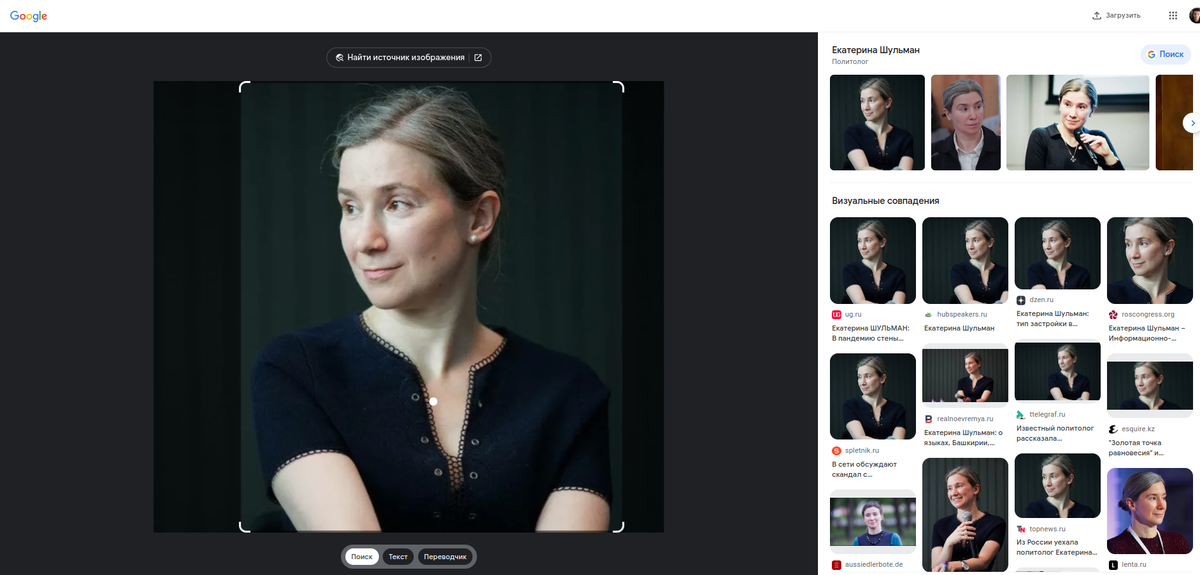Open the carousel thumbnail holding a microphone
Viewport: 1200px width, 575px height.
pos(1078,122)
